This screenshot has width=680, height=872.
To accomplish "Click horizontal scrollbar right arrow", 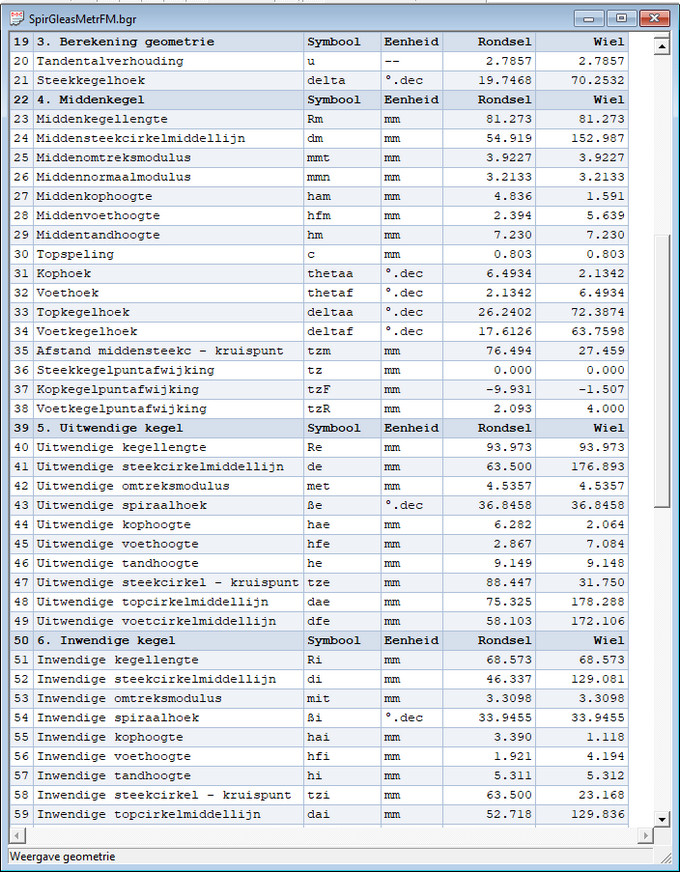I will [x=646, y=835].
